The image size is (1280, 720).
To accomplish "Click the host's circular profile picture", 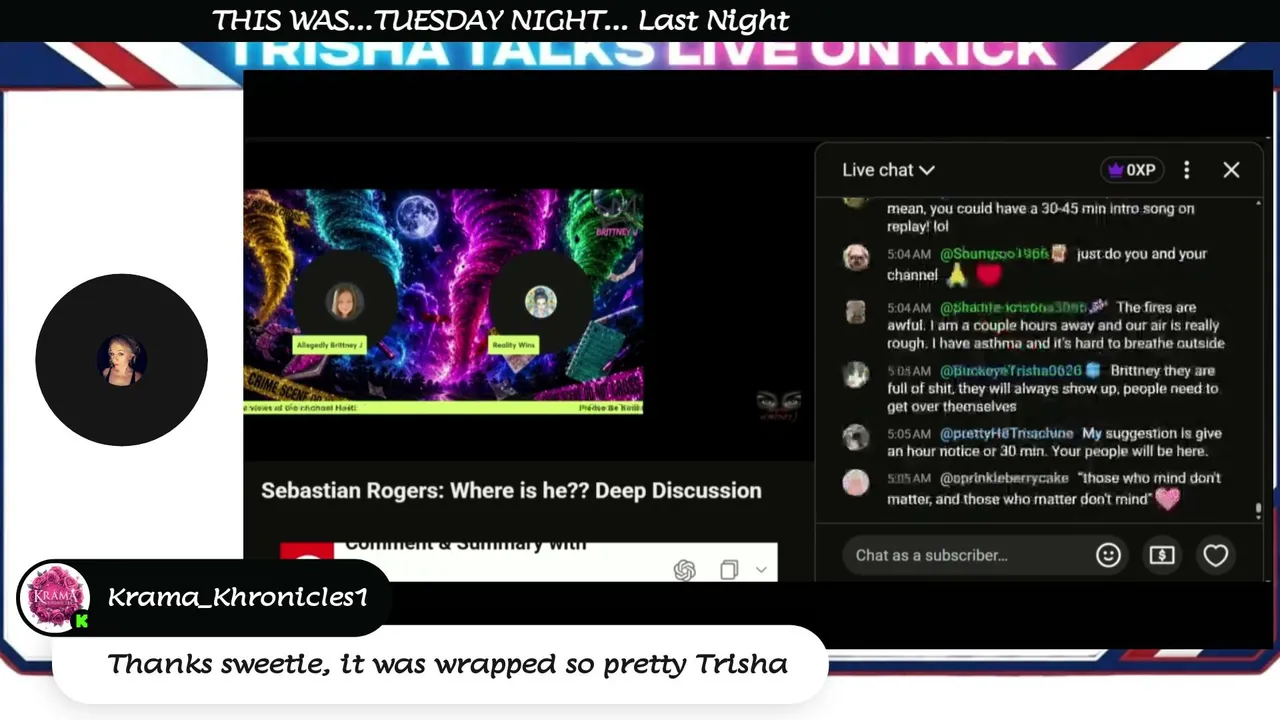I will (x=121, y=360).
